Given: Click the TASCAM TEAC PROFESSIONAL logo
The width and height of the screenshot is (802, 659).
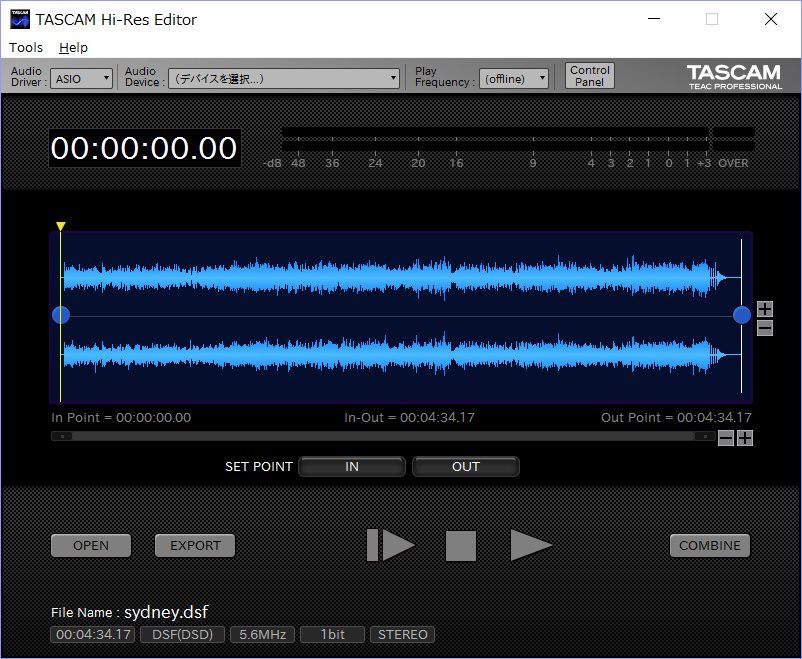Looking at the screenshot, I should point(734,77).
